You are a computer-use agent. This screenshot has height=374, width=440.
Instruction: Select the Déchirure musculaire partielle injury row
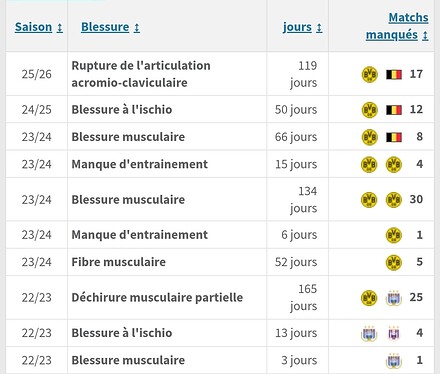click(220, 297)
